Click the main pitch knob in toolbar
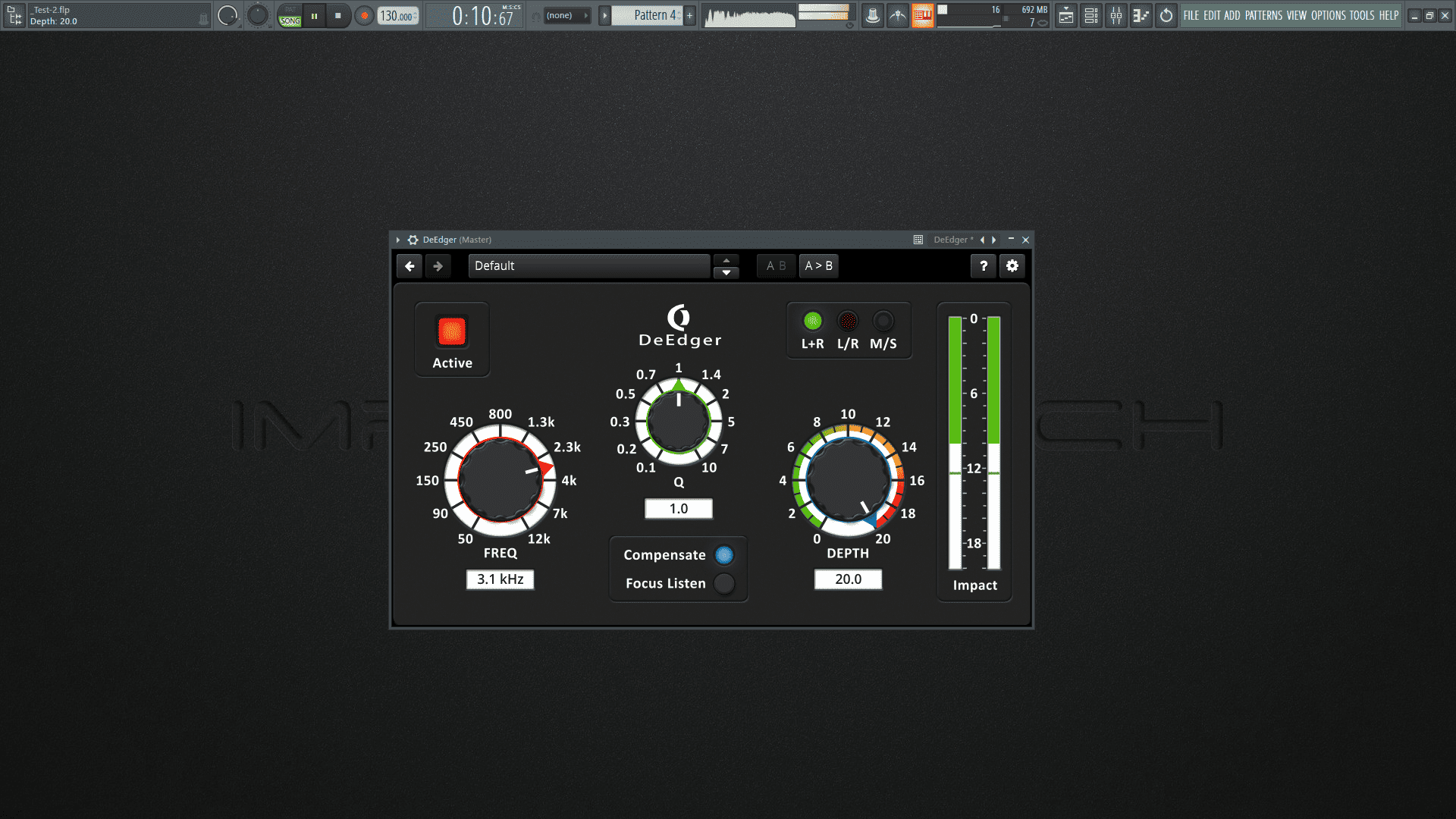This screenshot has height=819, width=1456. pos(258,14)
